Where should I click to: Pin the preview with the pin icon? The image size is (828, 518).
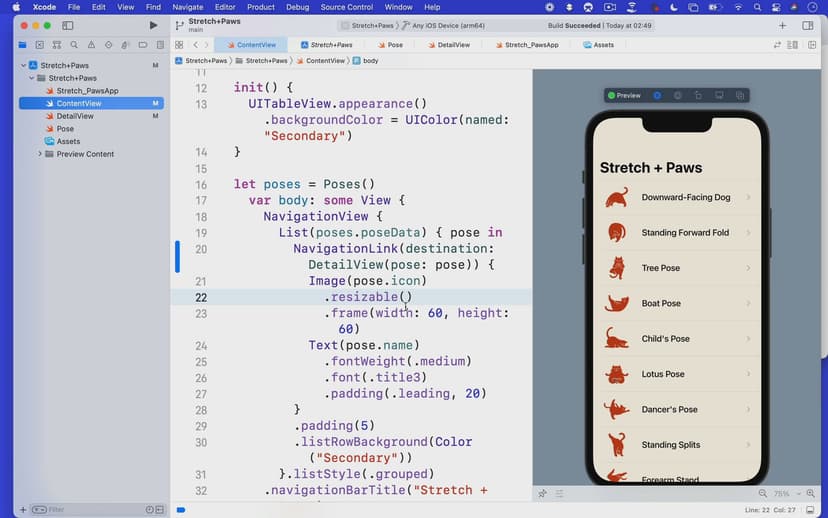(543, 494)
